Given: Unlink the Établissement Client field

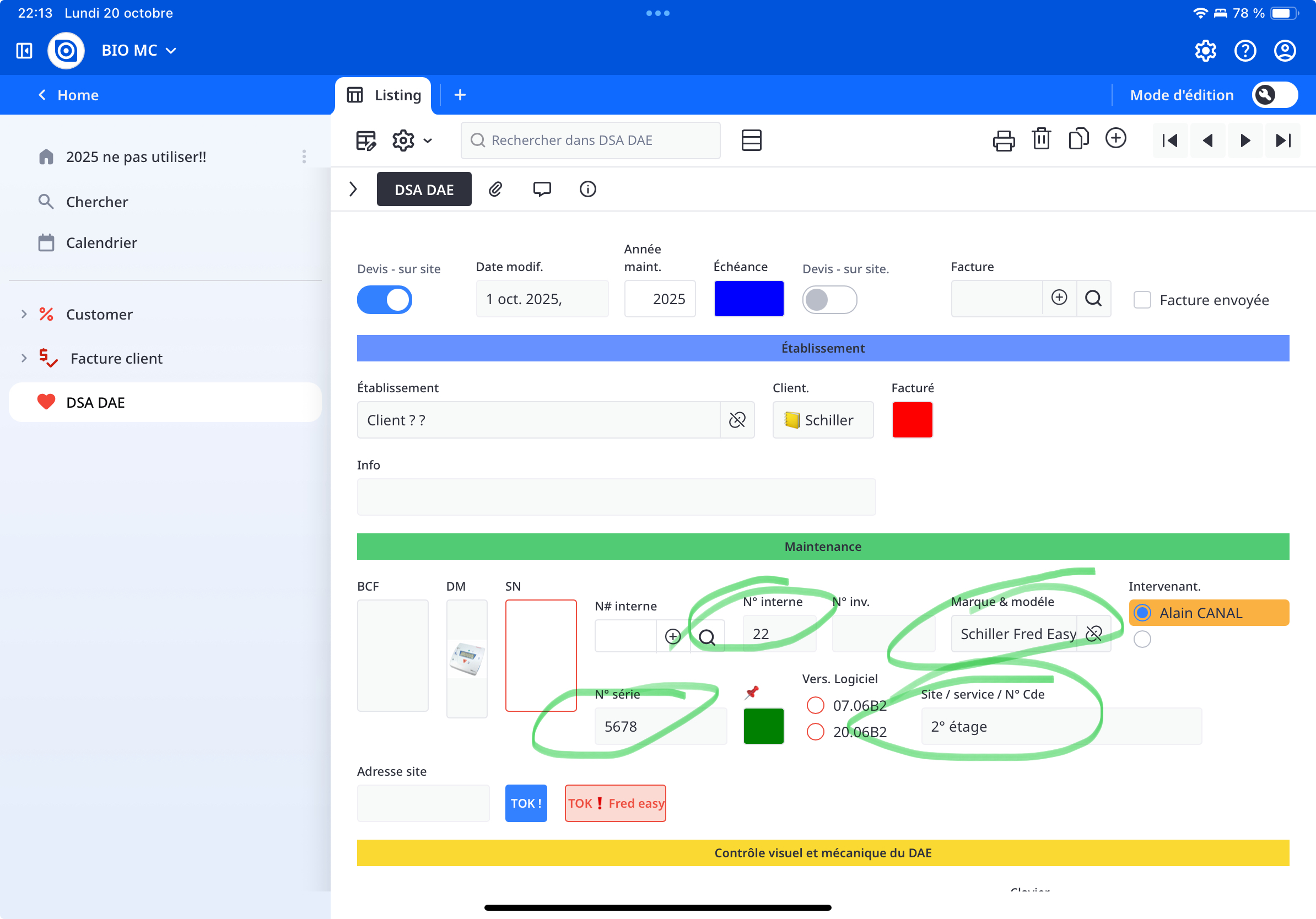Looking at the screenshot, I should coord(737,420).
